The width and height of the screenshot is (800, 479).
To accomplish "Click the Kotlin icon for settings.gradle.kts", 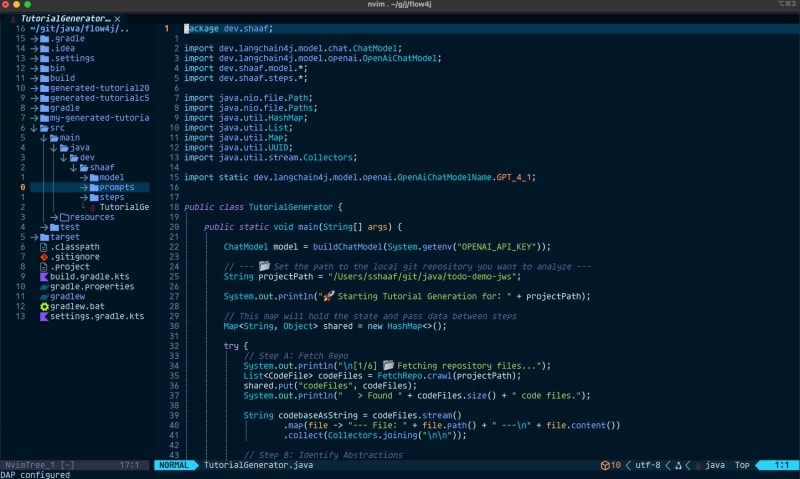I will (44, 315).
